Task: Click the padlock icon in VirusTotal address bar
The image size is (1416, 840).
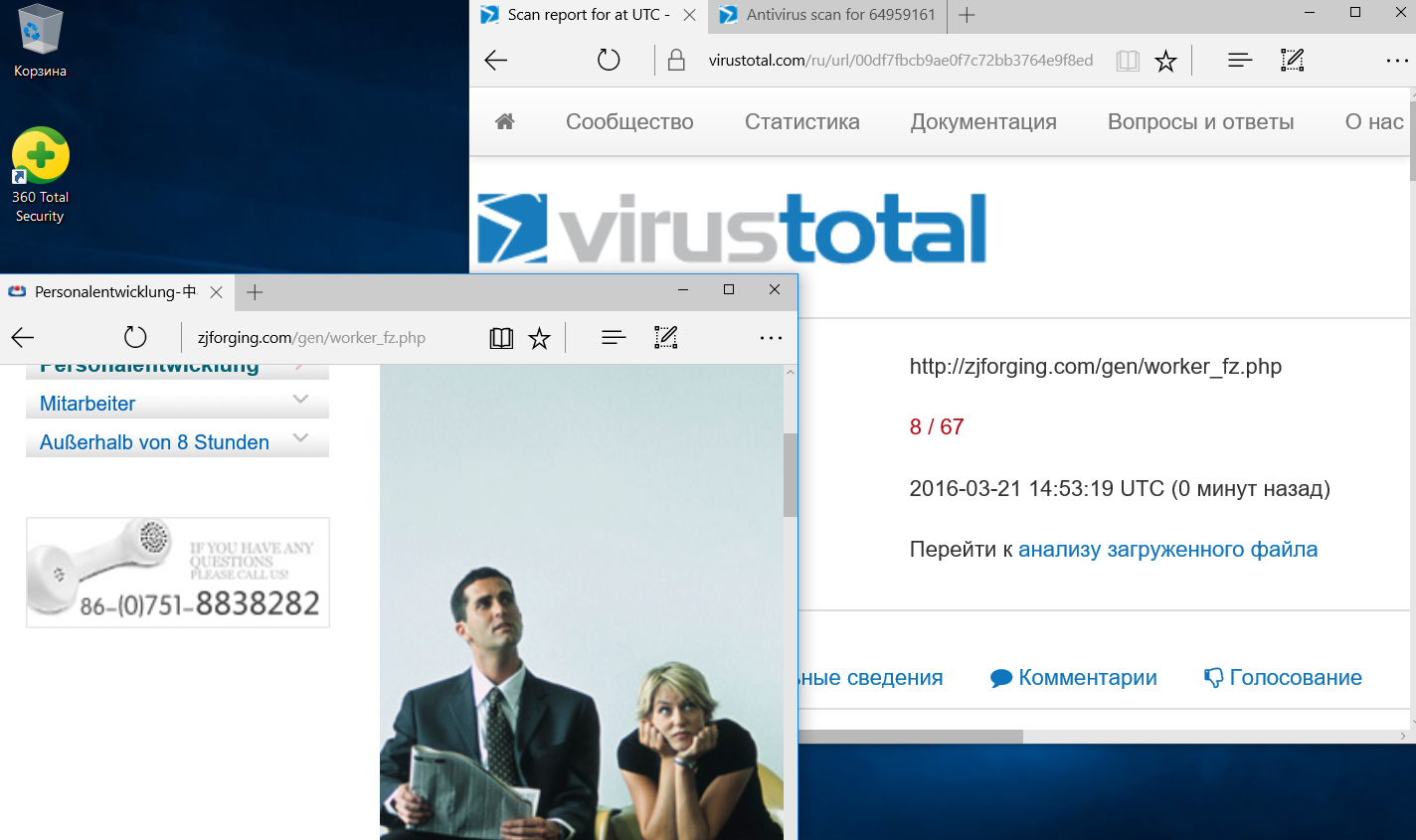Action: (x=676, y=61)
